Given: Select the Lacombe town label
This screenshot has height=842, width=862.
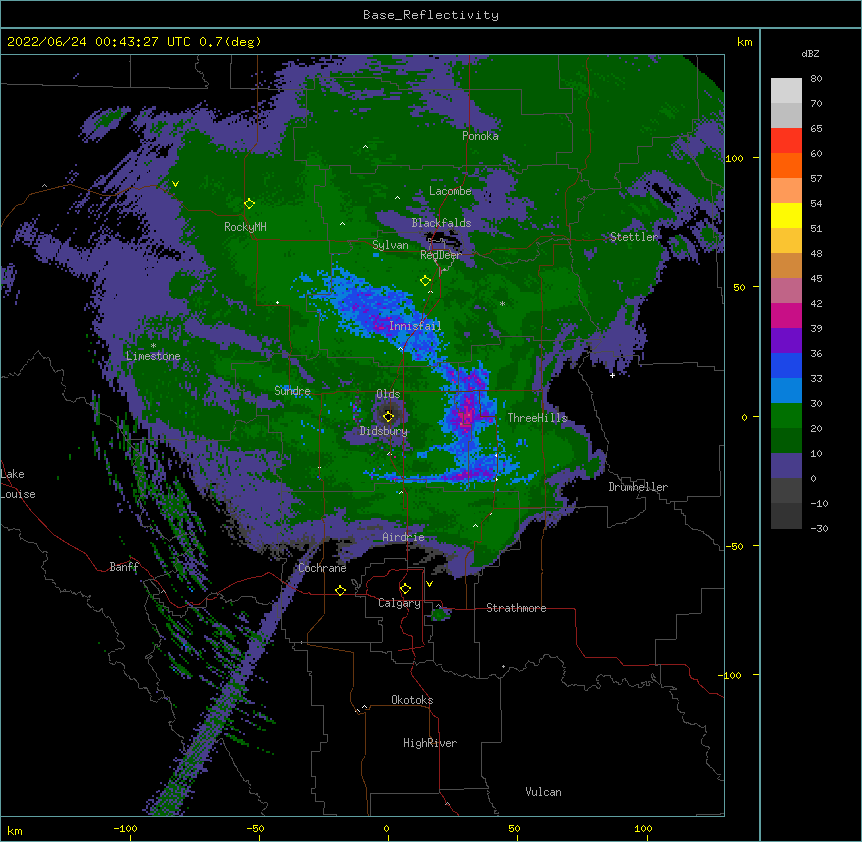Looking at the screenshot, I should point(450,191).
